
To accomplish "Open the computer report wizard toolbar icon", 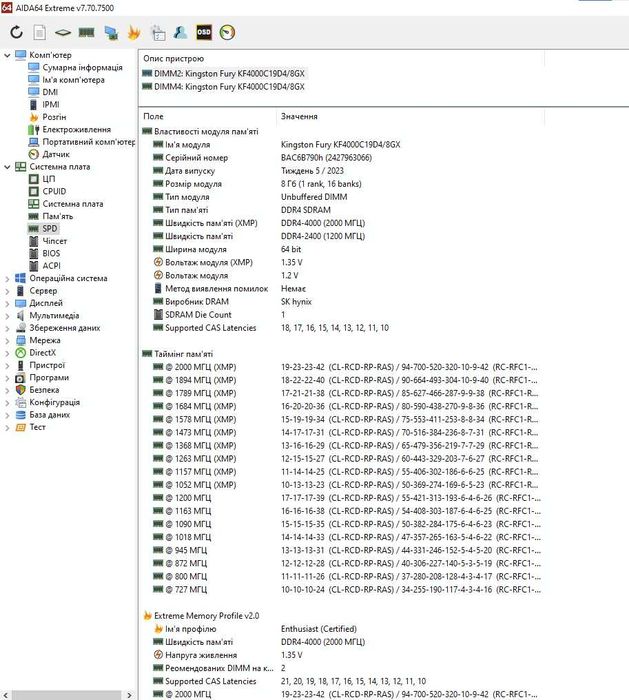I will [x=158, y=33].
